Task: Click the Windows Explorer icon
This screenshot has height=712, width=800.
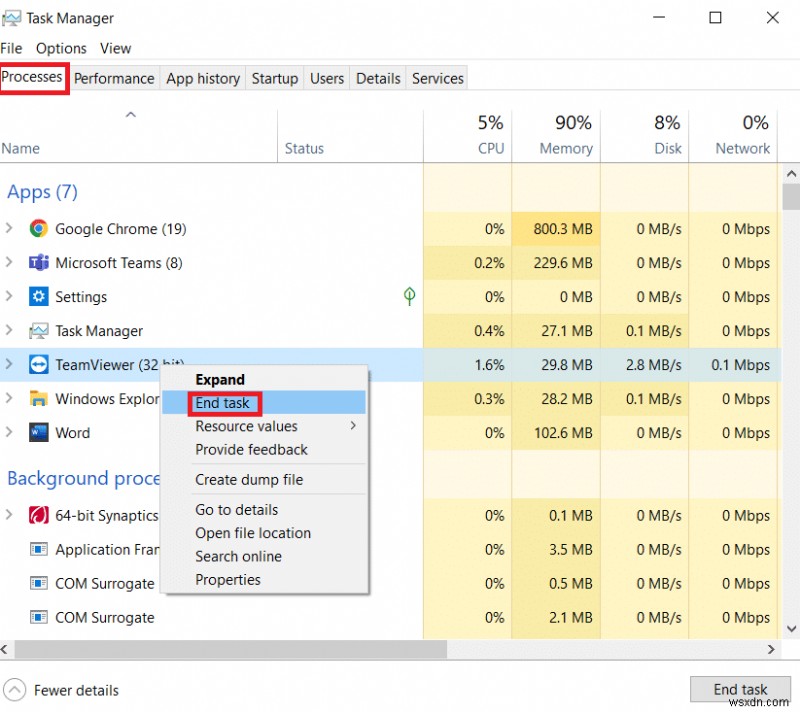Action: coord(37,399)
